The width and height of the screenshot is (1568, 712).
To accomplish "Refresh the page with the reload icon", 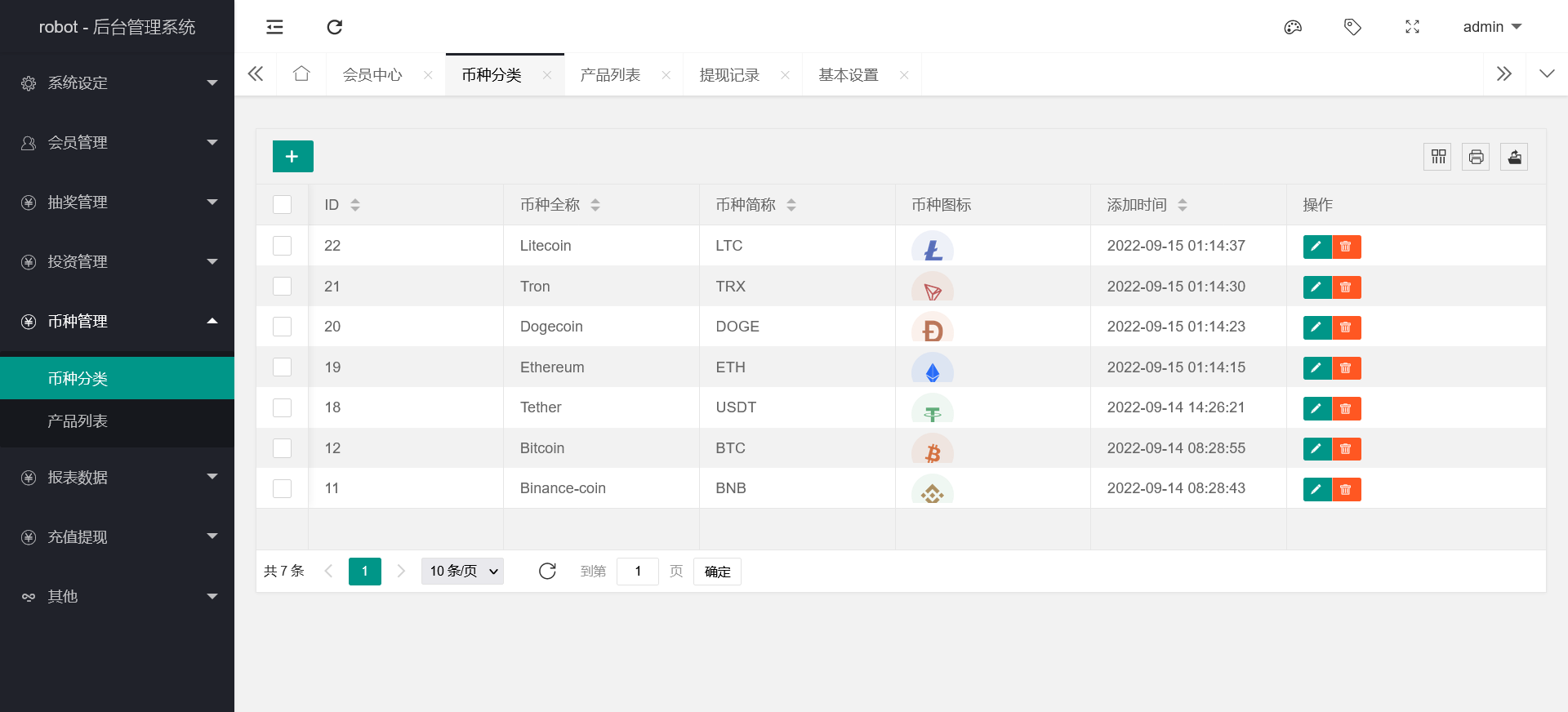I will (x=334, y=27).
